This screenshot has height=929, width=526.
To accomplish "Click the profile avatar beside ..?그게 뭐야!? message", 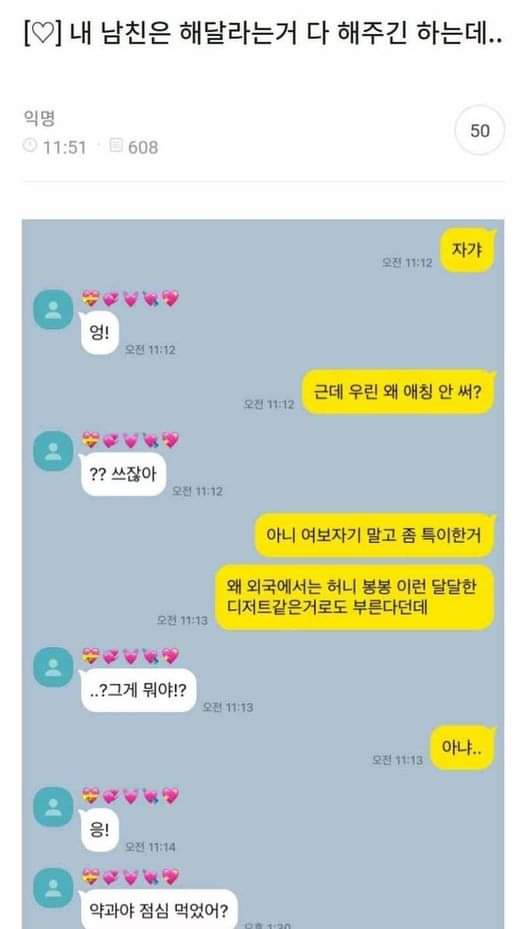I will pyautogui.click(x=53, y=667).
